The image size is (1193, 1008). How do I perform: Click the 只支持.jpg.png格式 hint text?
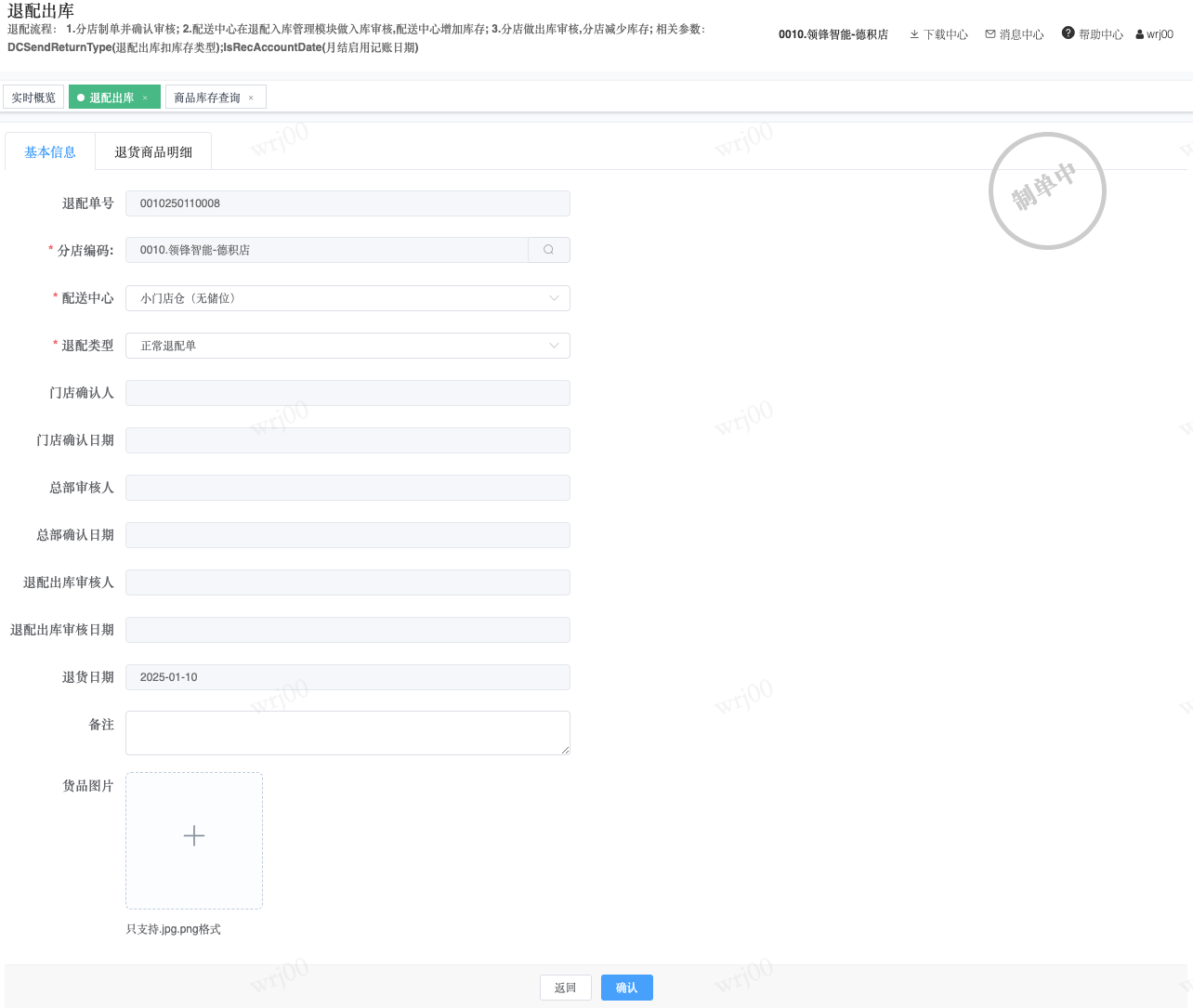[x=174, y=929]
